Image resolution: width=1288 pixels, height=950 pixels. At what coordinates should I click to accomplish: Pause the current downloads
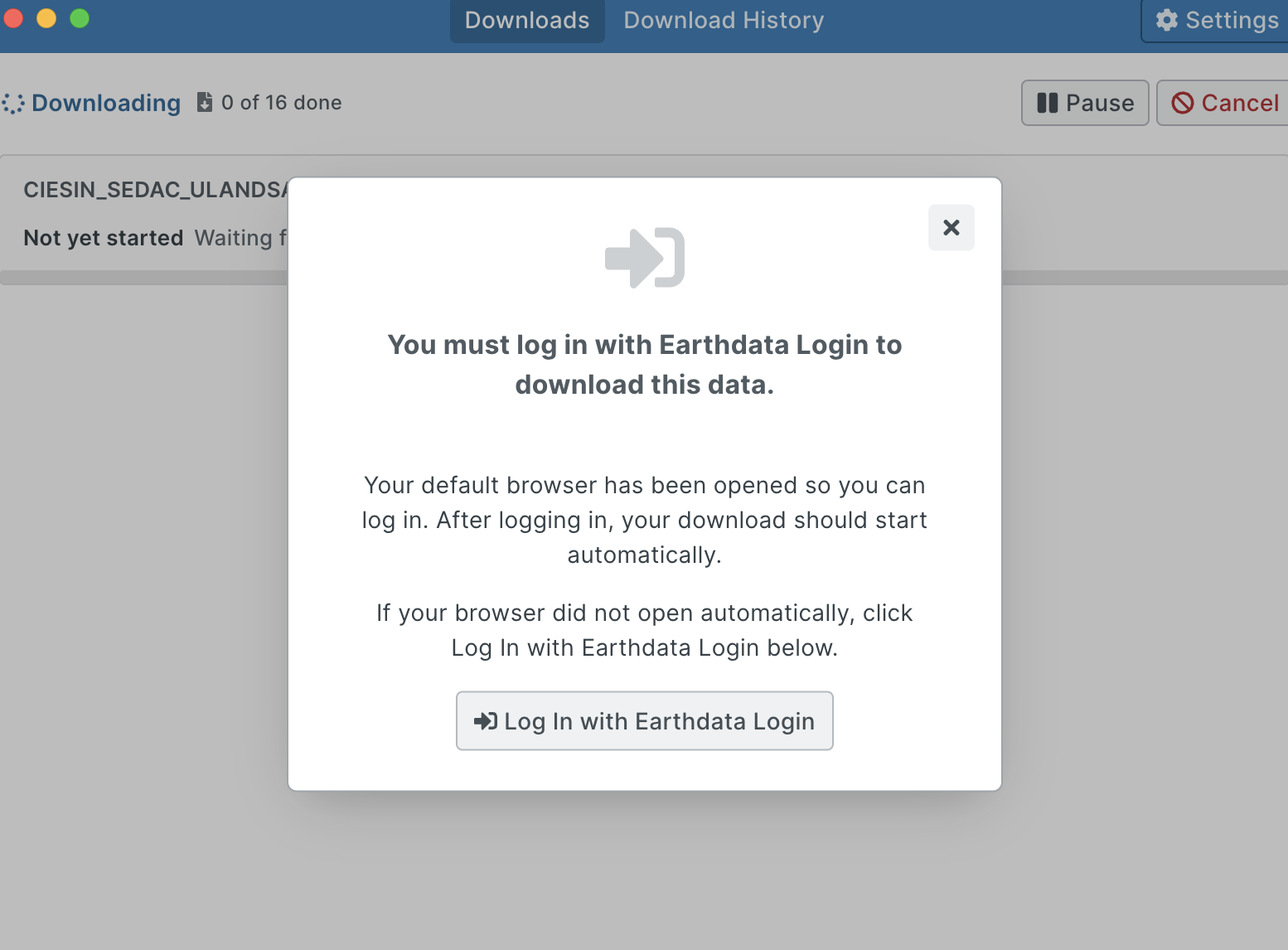pos(1085,103)
